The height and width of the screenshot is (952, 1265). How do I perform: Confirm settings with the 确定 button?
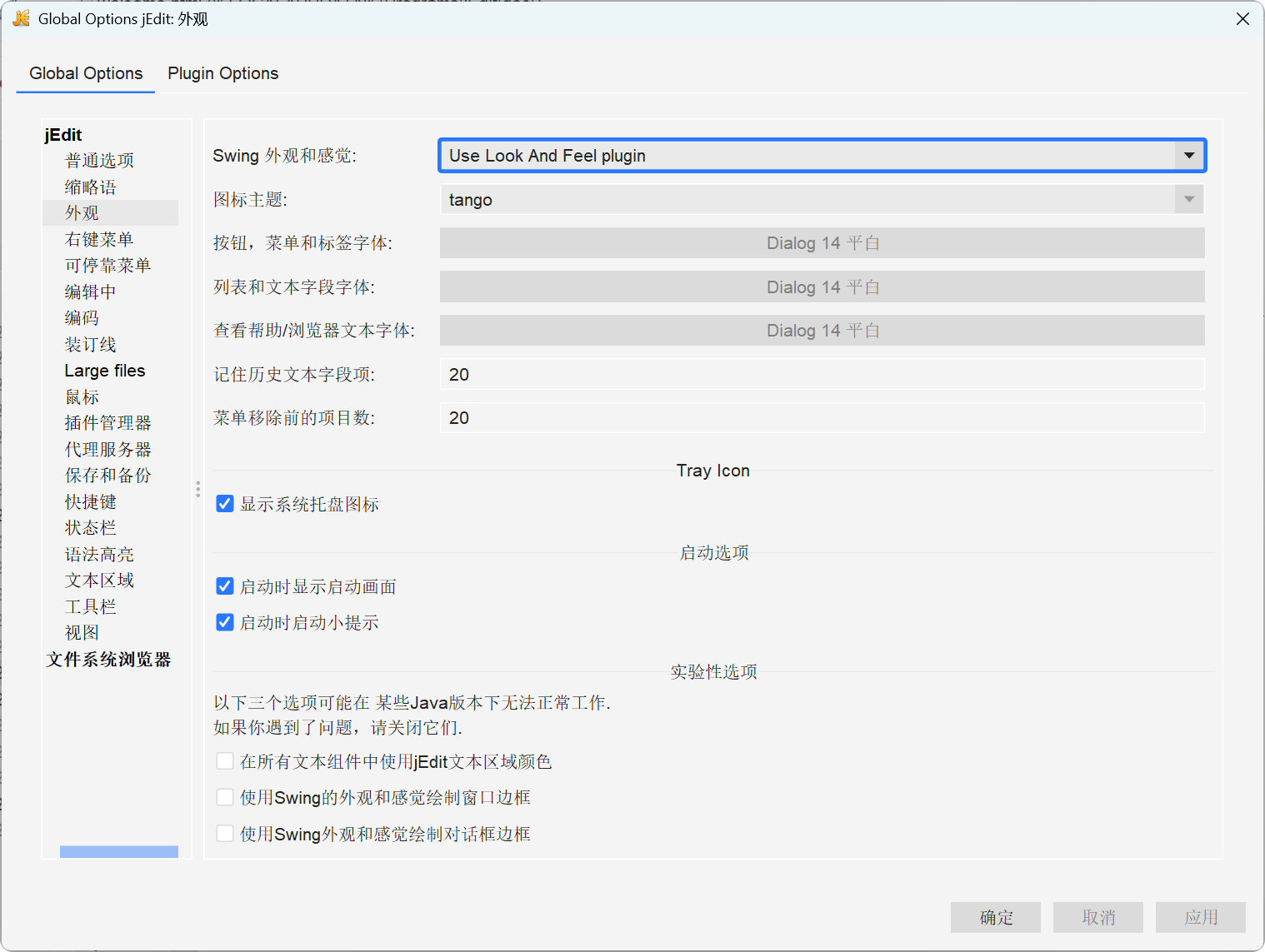click(x=995, y=917)
